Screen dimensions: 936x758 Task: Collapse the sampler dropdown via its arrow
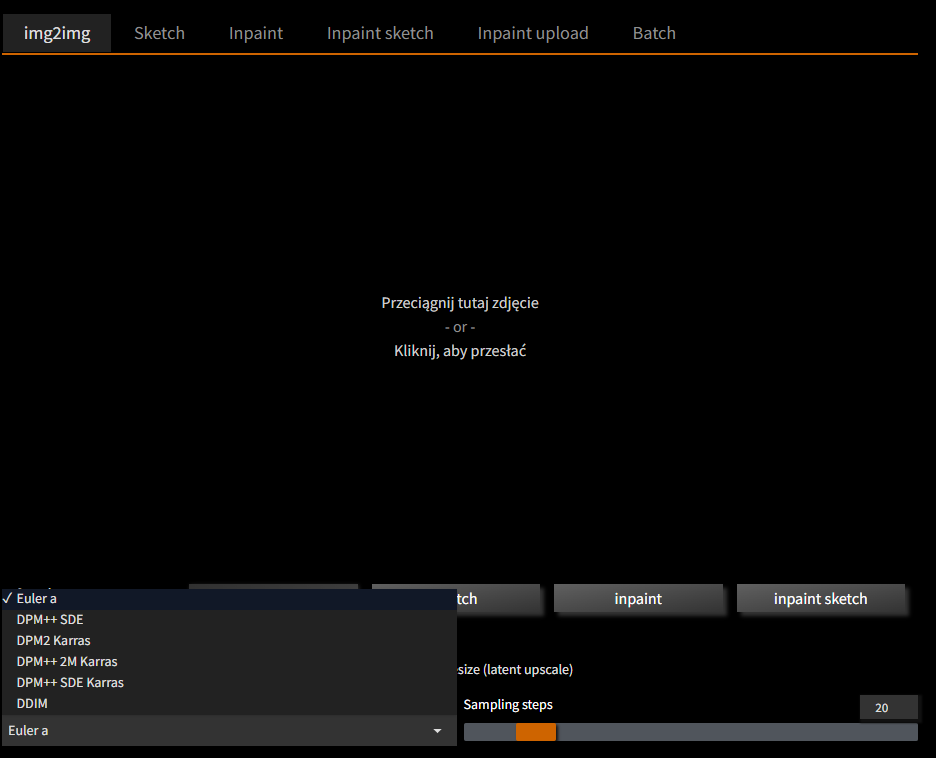pos(437,731)
